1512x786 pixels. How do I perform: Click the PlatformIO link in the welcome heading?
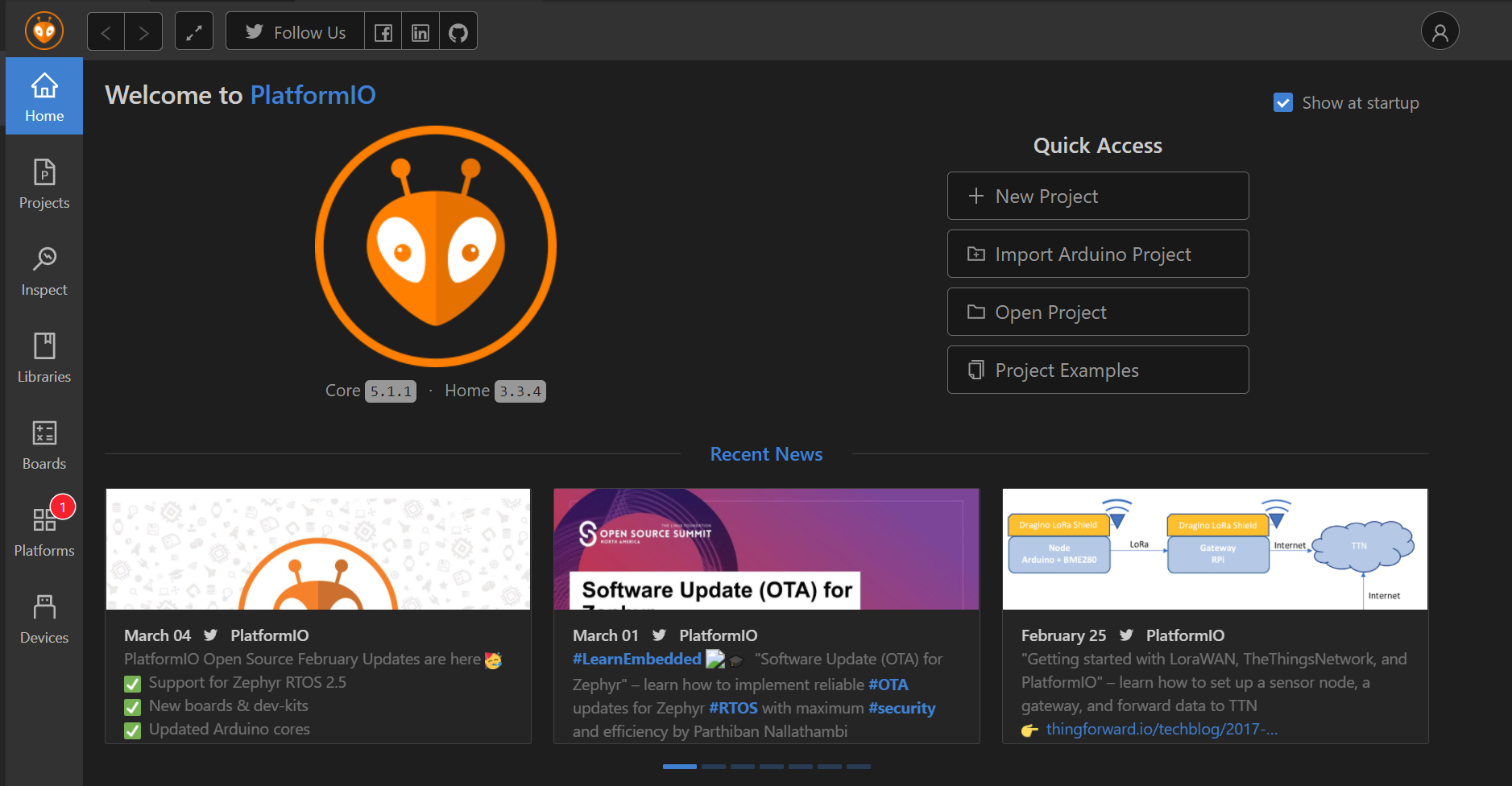click(313, 95)
